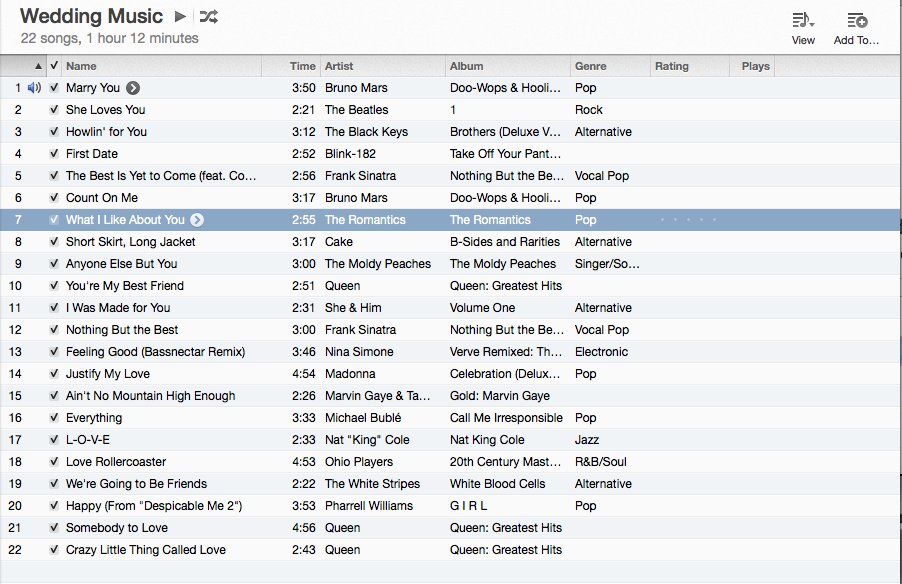Uncheck the Somebody to Love checkbox
The width and height of the screenshot is (902, 584).
pyautogui.click(x=54, y=528)
